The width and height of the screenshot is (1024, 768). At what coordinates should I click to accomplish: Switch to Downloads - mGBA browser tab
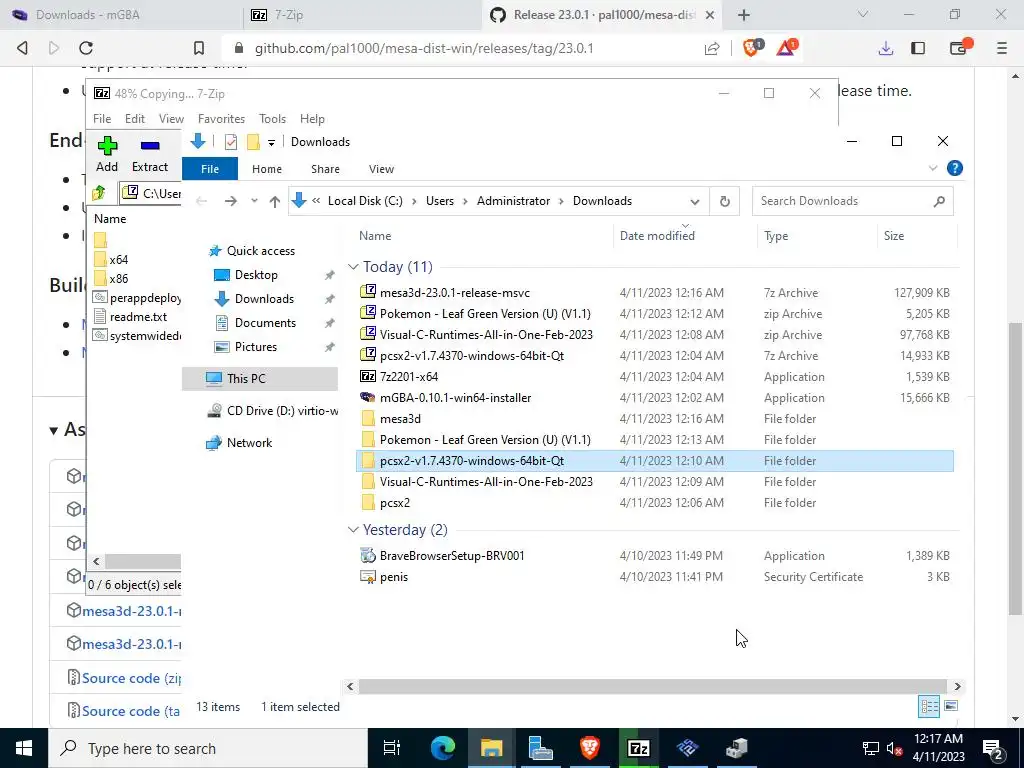click(x=121, y=14)
